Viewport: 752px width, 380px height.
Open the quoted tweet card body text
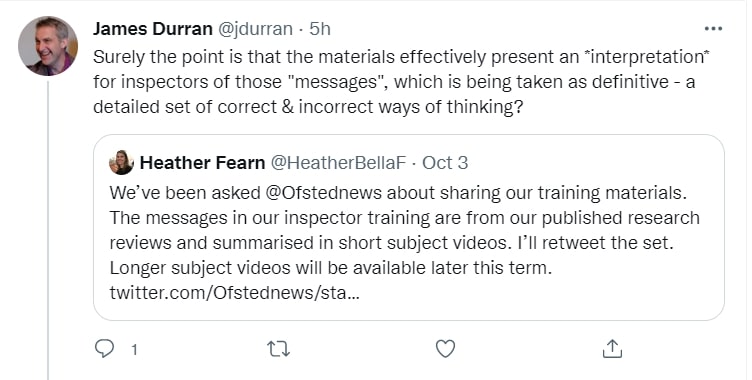404,242
